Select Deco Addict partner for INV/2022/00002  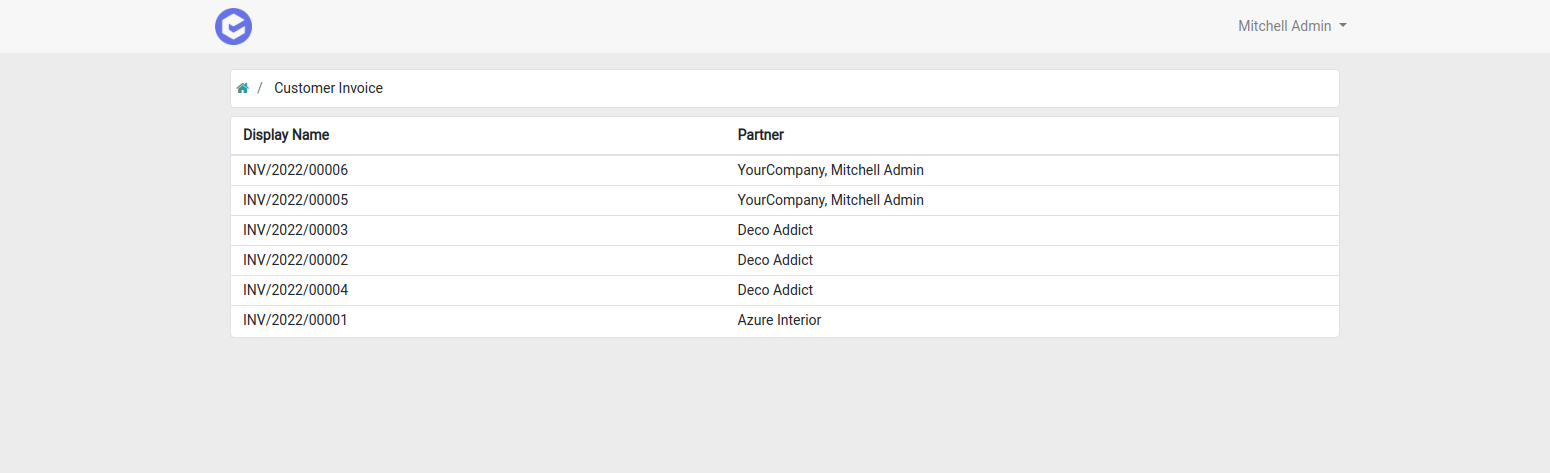(775, 260)
